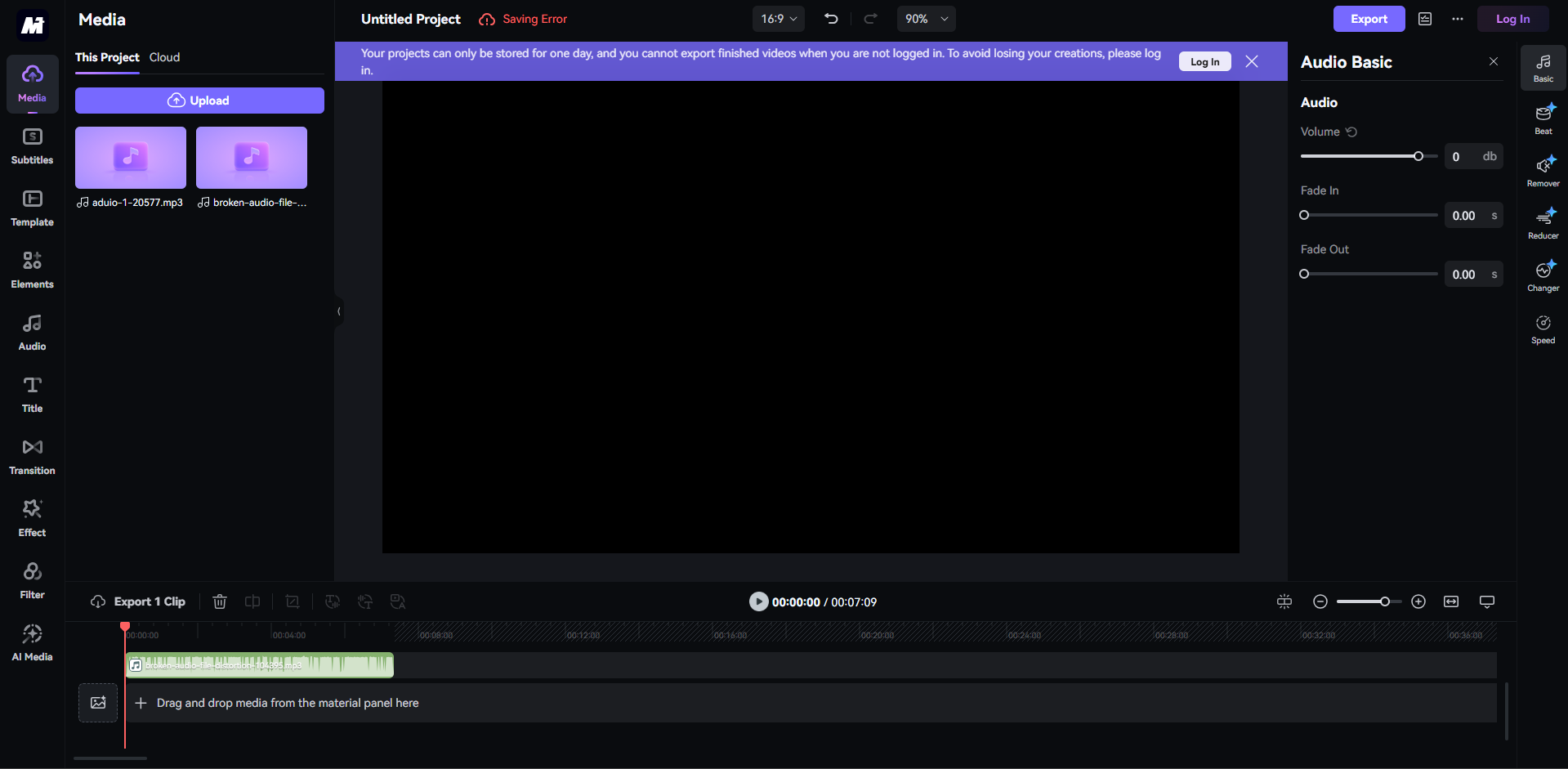Click Log In in the top-right corner
This screenshot has height=769, width=1568.
click(1512, 19)
